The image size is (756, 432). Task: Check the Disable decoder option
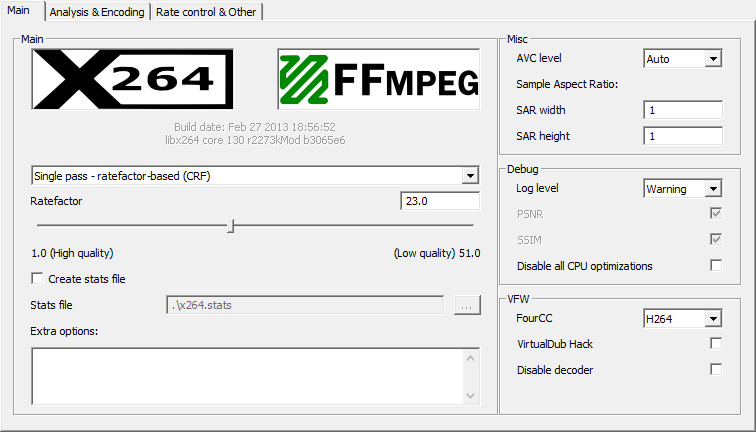click(x=716, y=370)
